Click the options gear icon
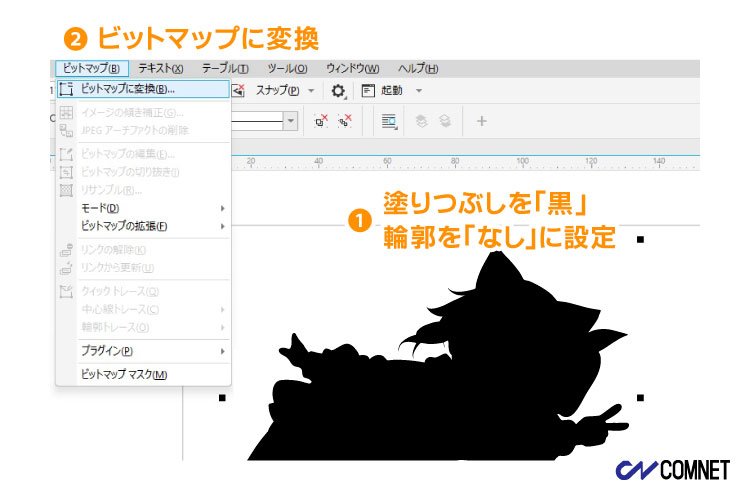 [x=338, y=90]
